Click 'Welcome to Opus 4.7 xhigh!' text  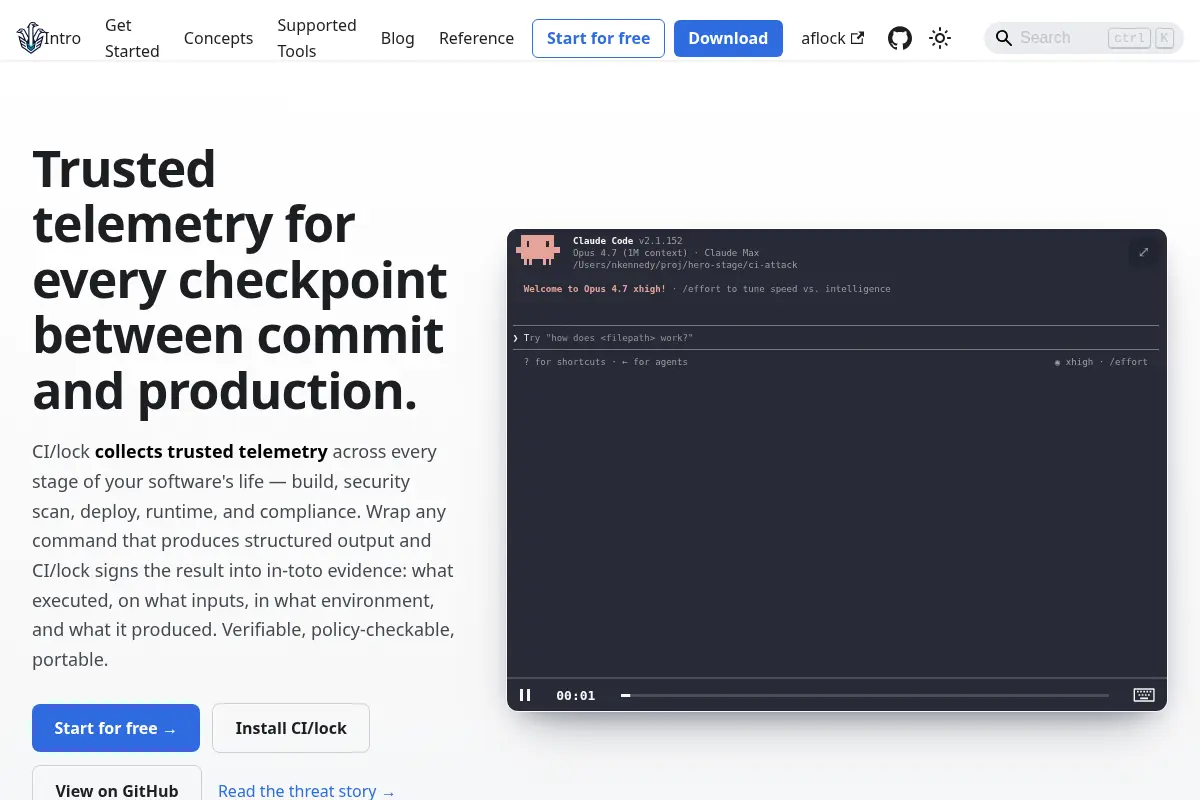(x=594, y=289)
